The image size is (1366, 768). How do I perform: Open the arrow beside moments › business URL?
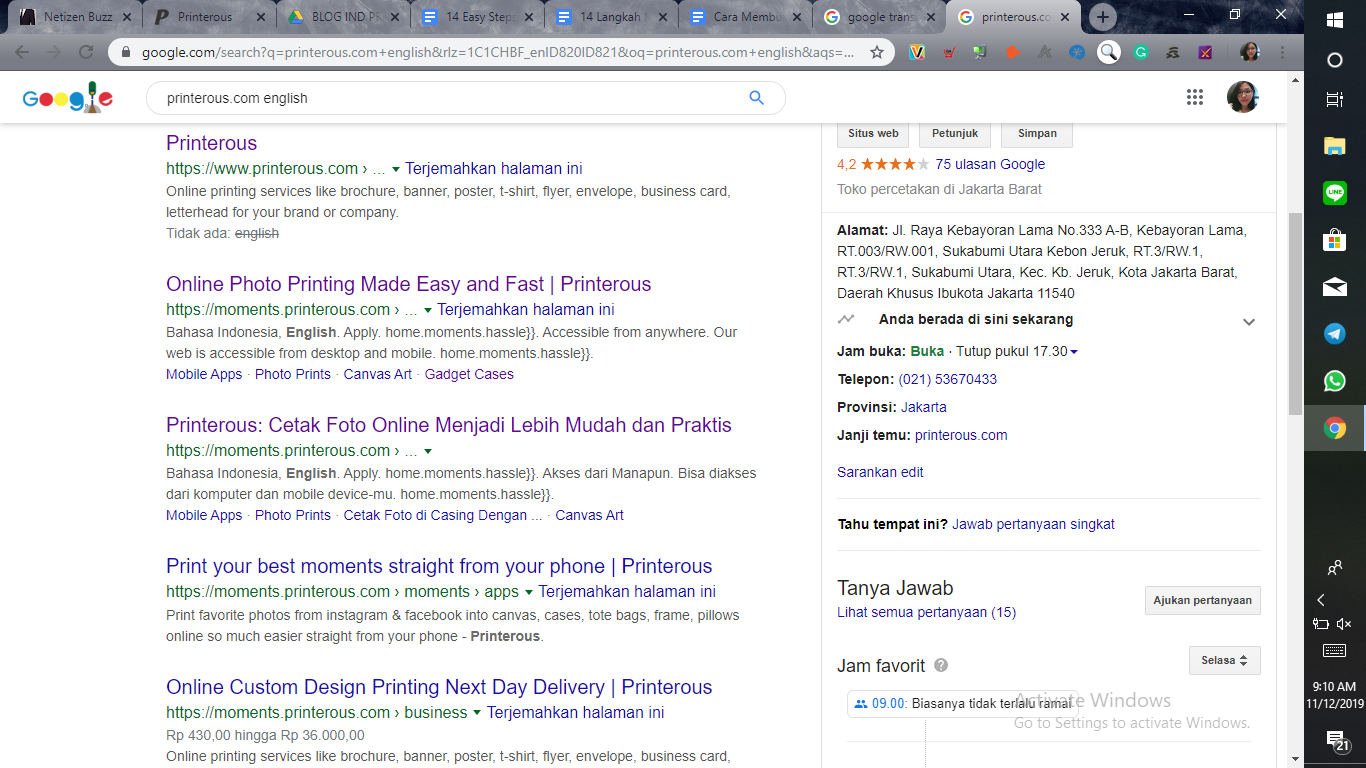pos(477,713)
